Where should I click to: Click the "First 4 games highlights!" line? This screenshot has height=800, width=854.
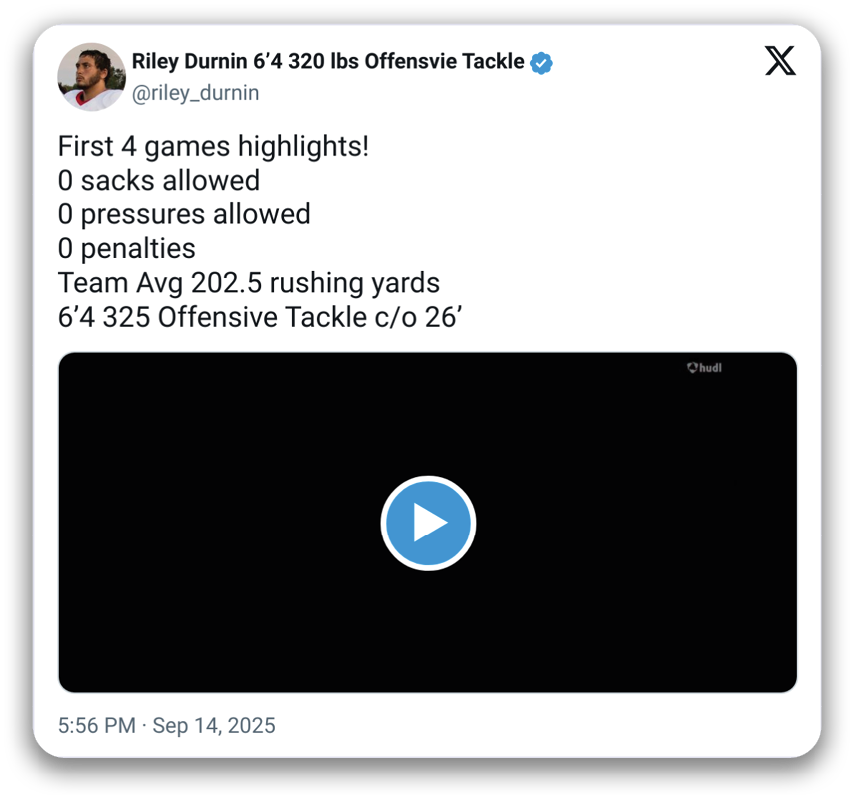(213, 147)
